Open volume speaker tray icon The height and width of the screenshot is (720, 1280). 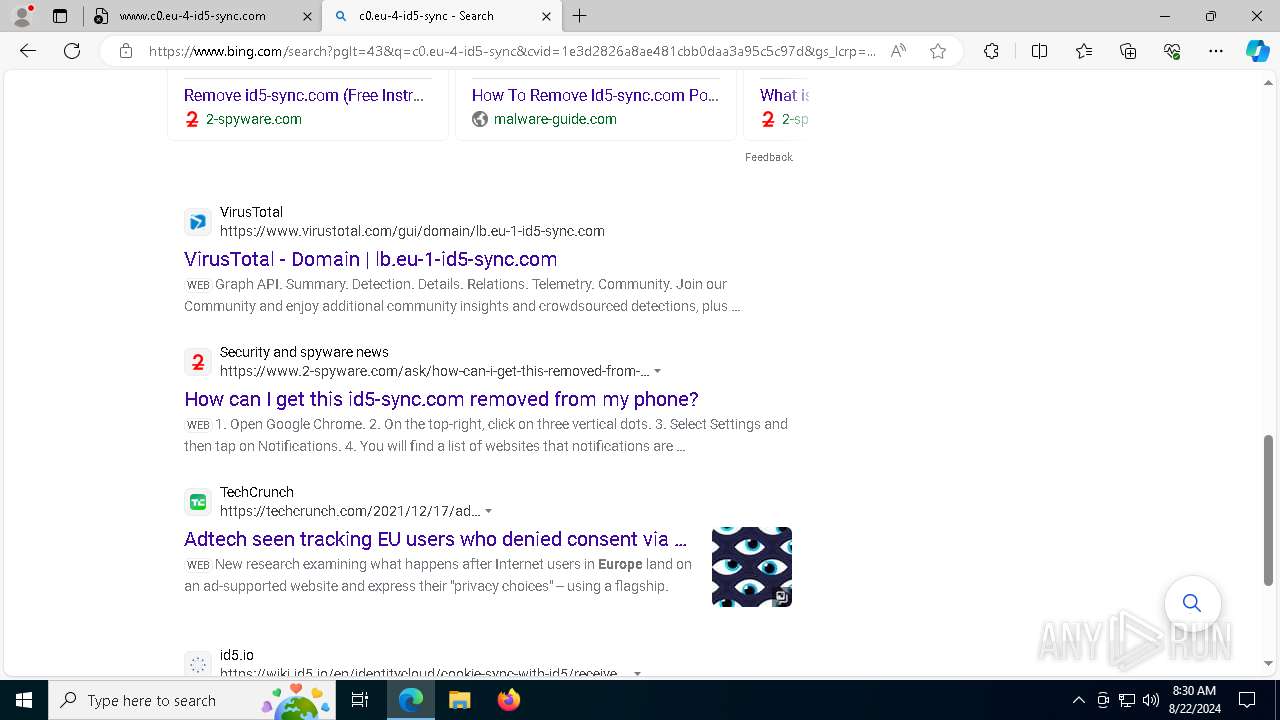[1151, 700]
